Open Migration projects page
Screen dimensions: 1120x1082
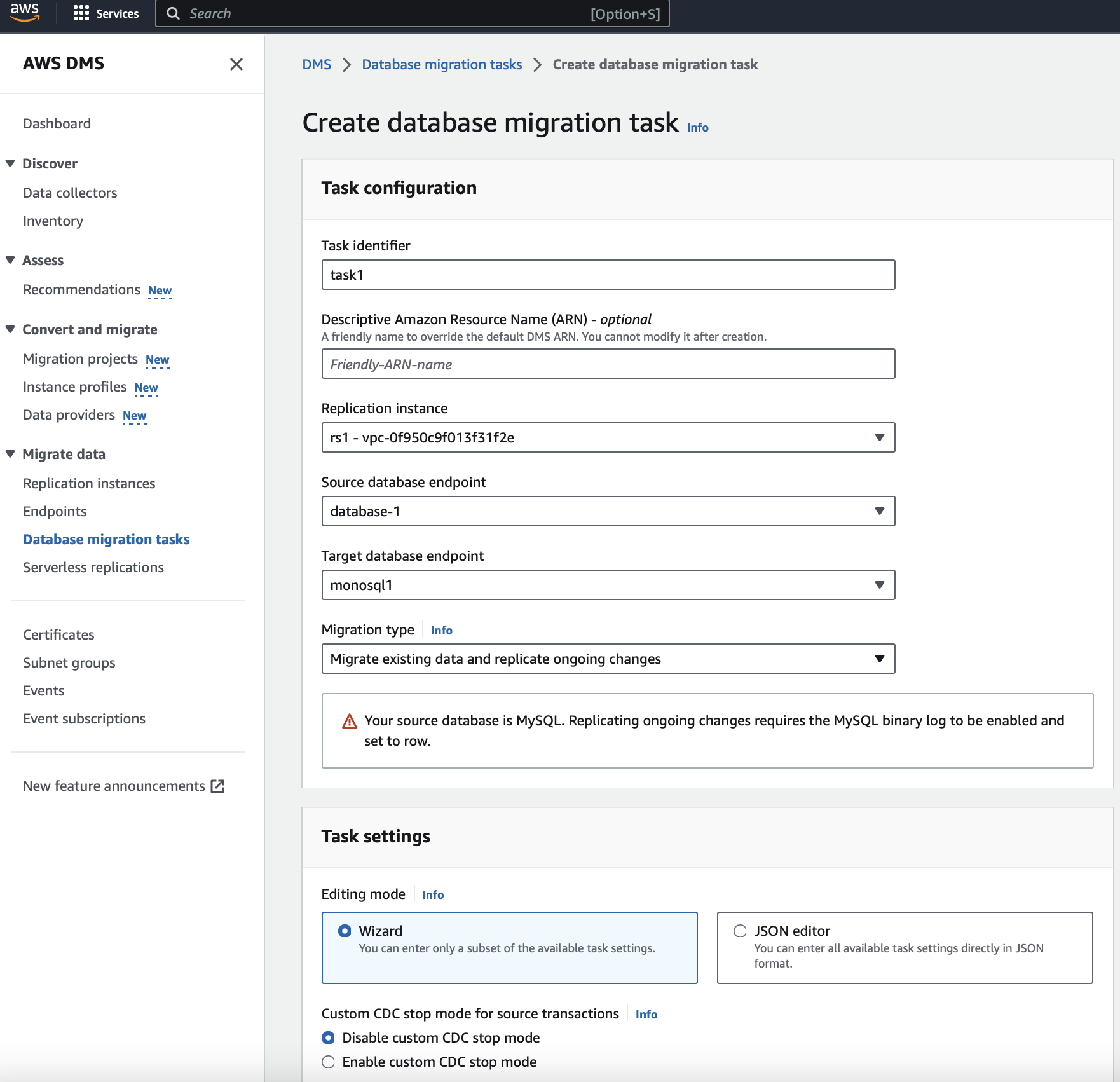80,359
